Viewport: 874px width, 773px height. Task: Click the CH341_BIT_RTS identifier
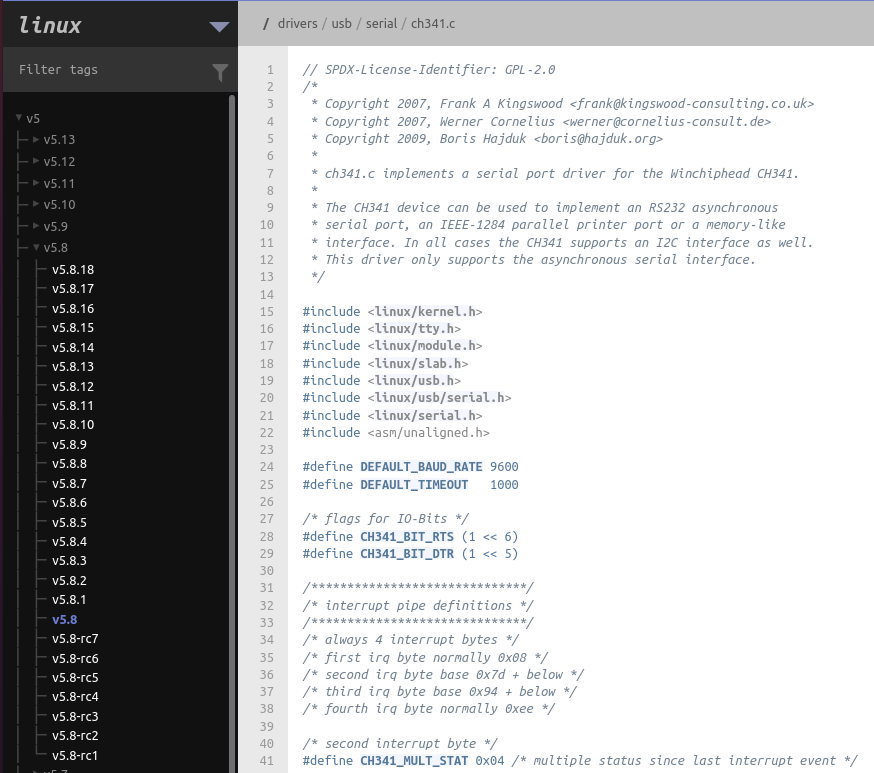click(405, 536)
